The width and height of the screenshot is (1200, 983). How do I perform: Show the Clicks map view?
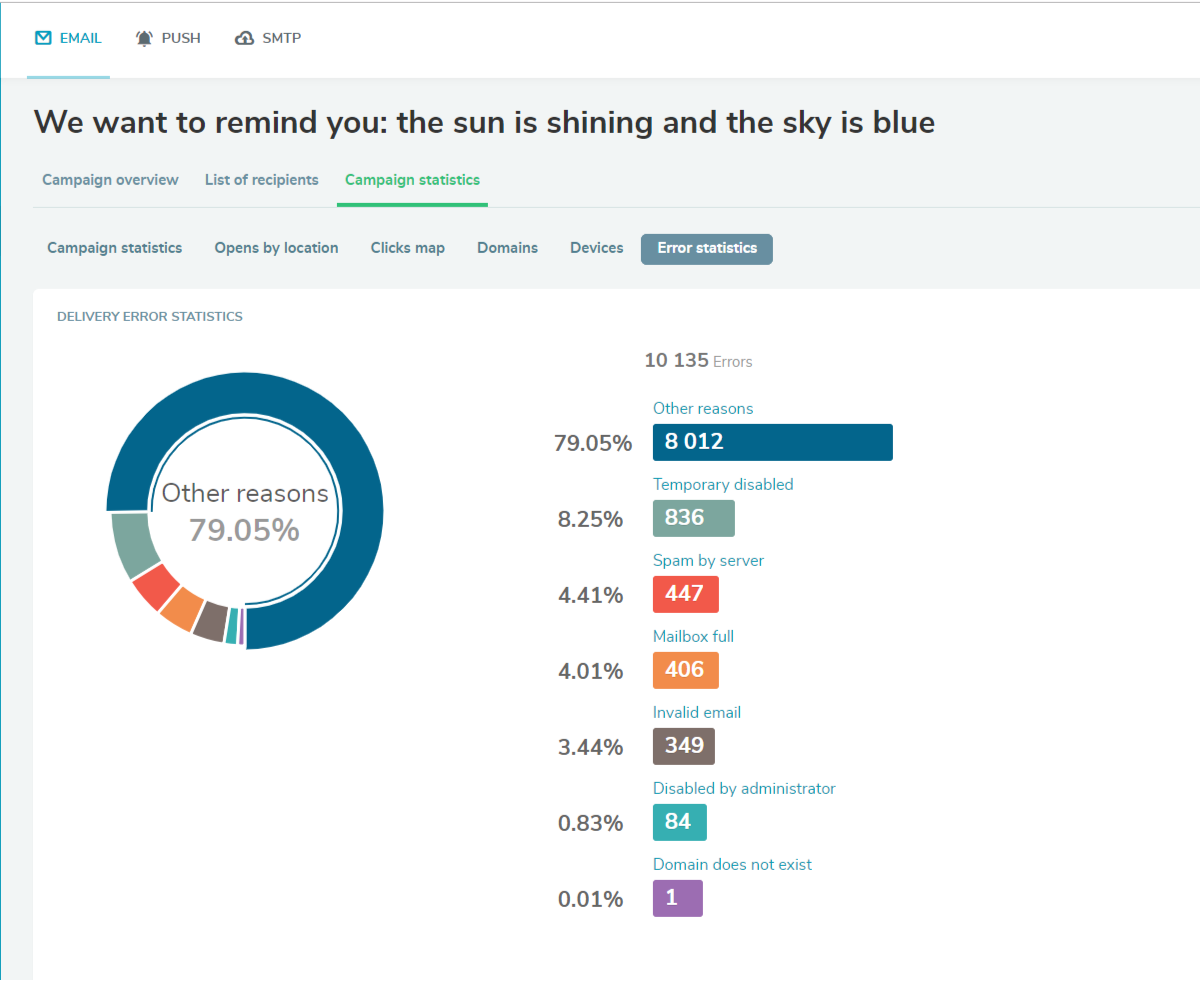407,248
